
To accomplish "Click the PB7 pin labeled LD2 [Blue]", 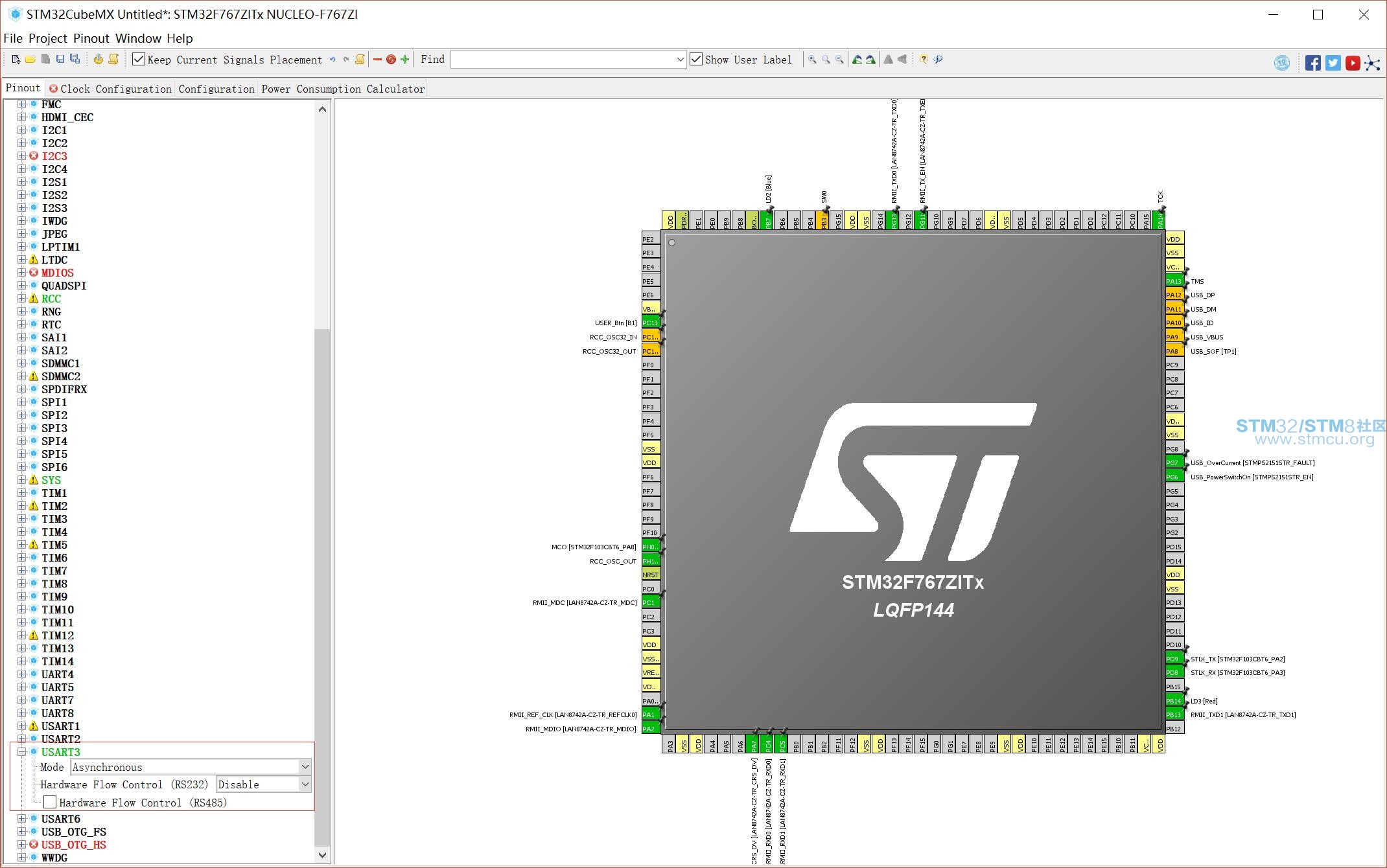I will tap(769, 220).
